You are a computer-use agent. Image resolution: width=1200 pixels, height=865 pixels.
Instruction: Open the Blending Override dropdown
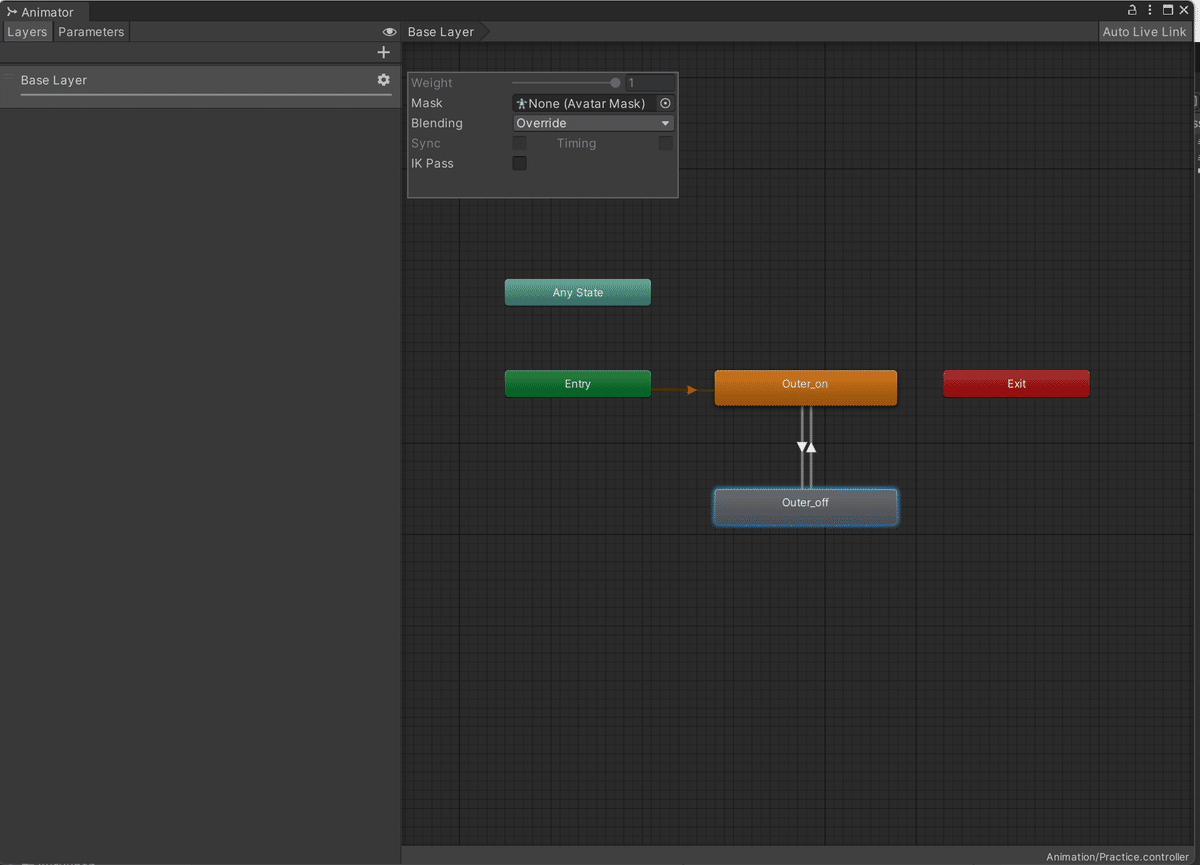click(x=593, y=122)
